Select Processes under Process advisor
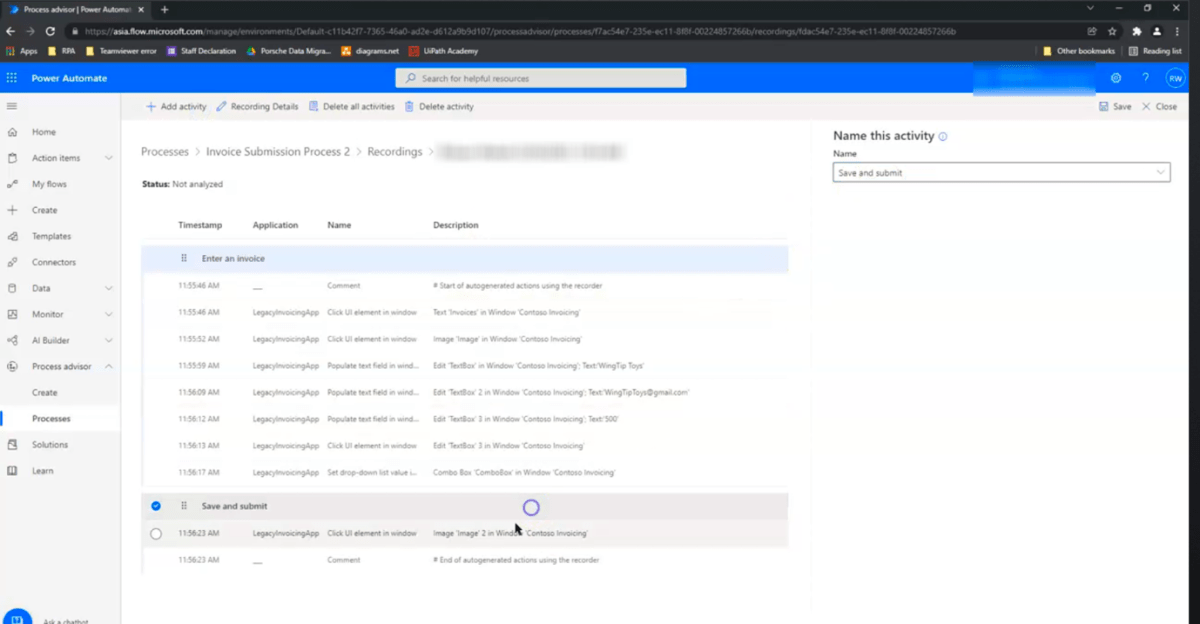 [x=51, y=418]
